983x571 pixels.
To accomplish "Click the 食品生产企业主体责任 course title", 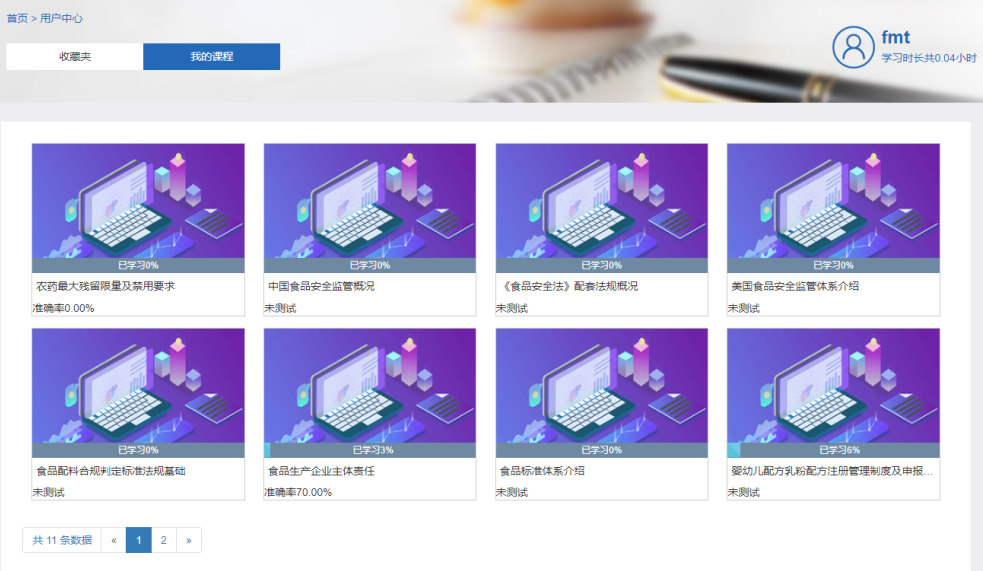I will click(x=321, y=471).
